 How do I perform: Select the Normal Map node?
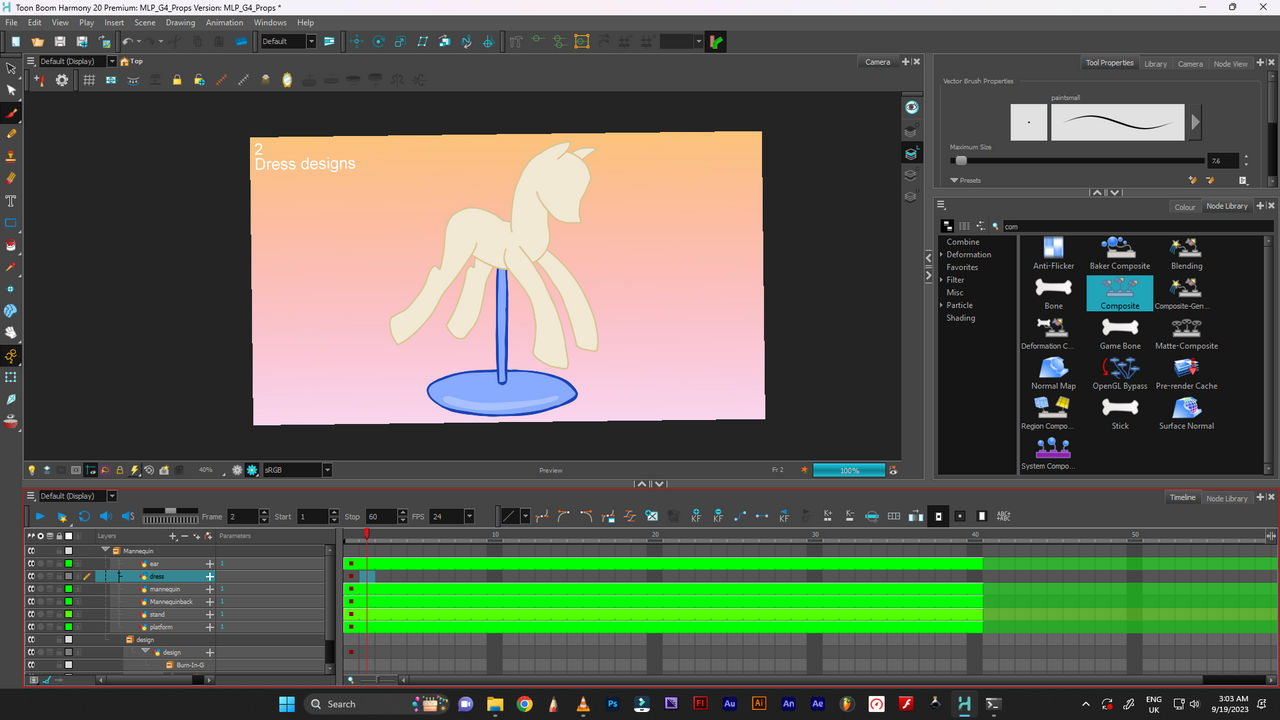tap(1053, 373)
